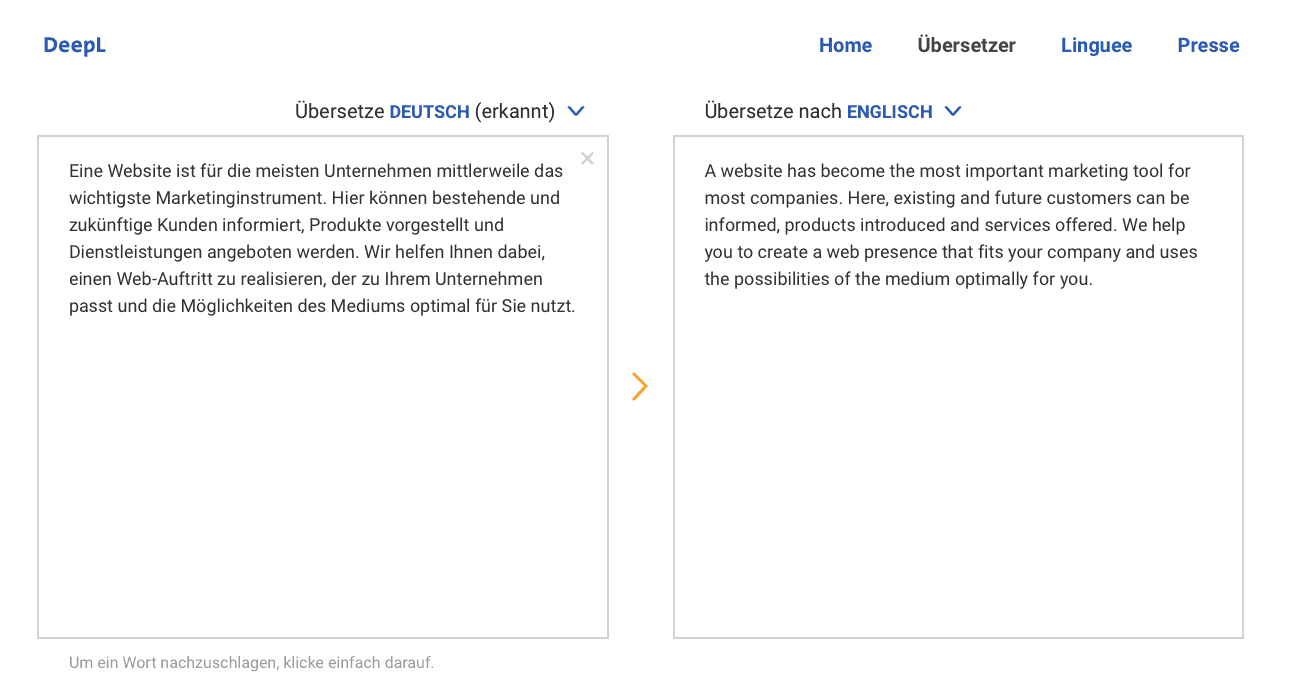This screenshot has width=1293, height=694.
Task: Click the orange translate arrow between panels
Action: (x=640, y=387)
